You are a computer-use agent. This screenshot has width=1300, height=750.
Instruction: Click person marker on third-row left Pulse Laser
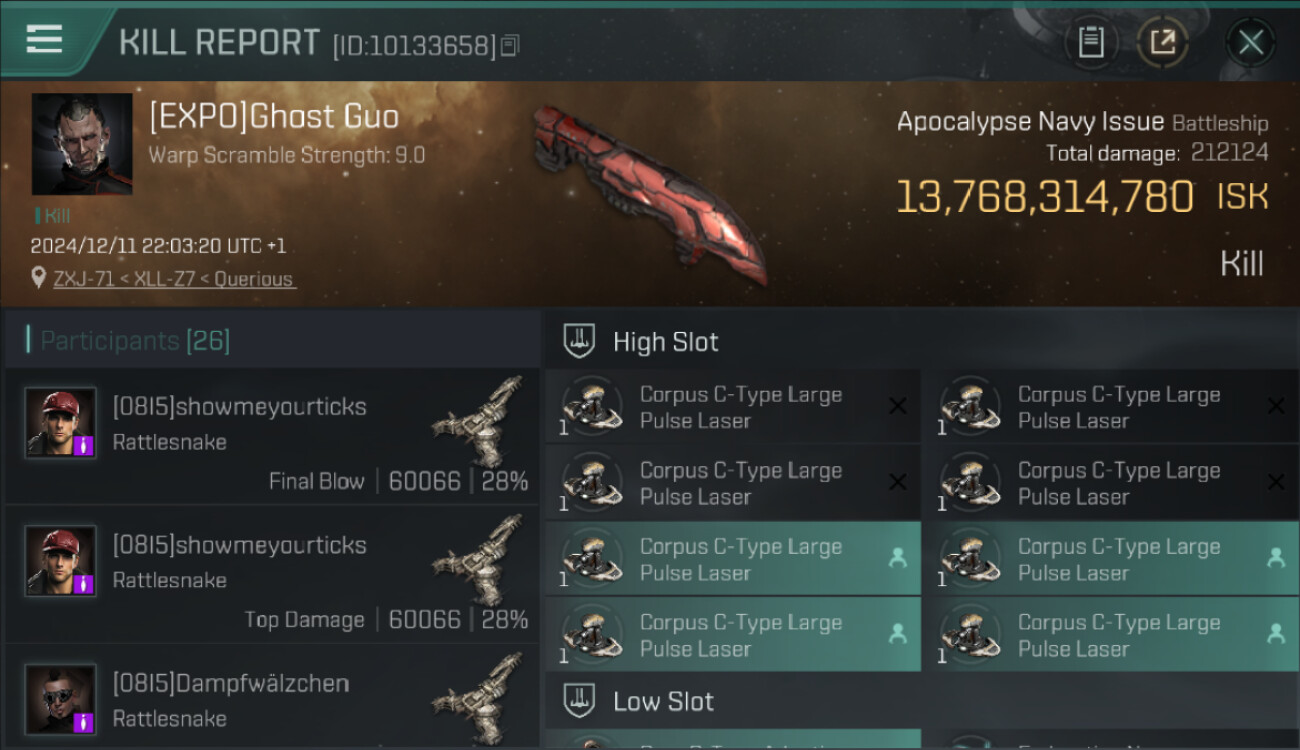click(898, 558)
